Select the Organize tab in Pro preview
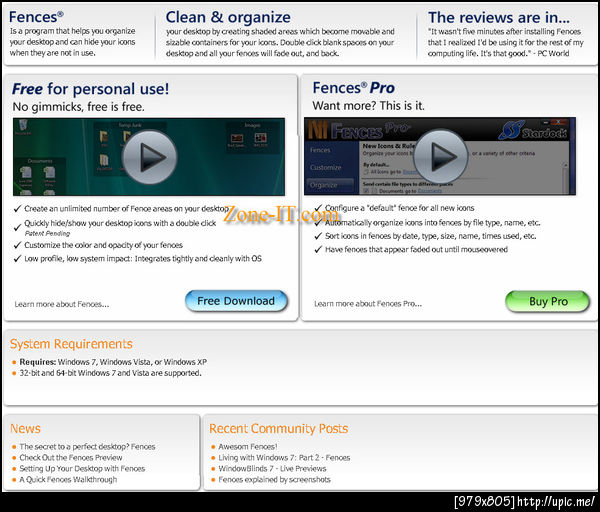The image size is (600, 512). pos(329,185)
